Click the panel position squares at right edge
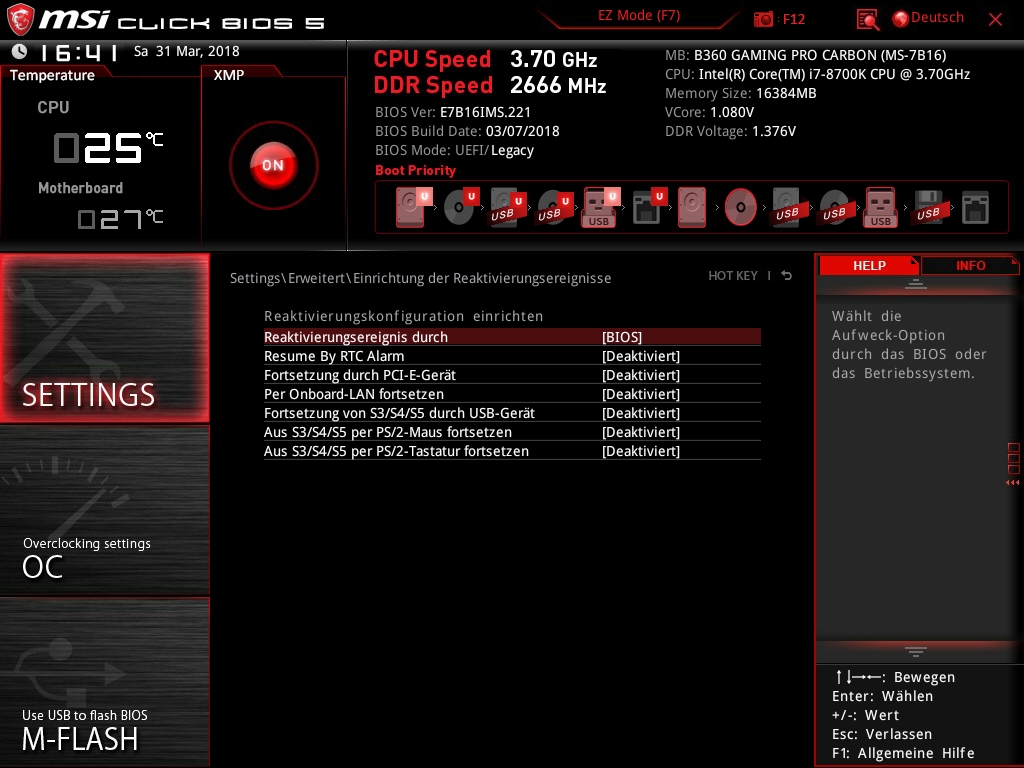Screen dimensions: 1024x768 (1013, 458)
